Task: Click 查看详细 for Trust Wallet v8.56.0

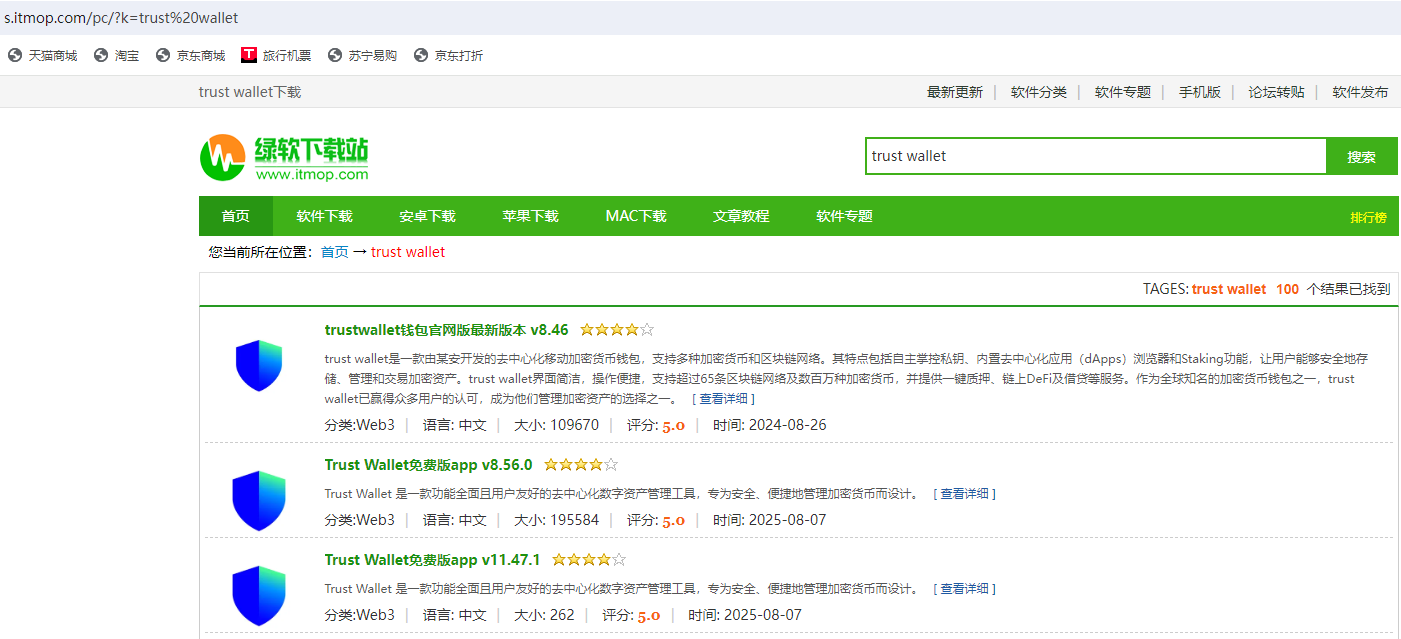Action: 964,494
